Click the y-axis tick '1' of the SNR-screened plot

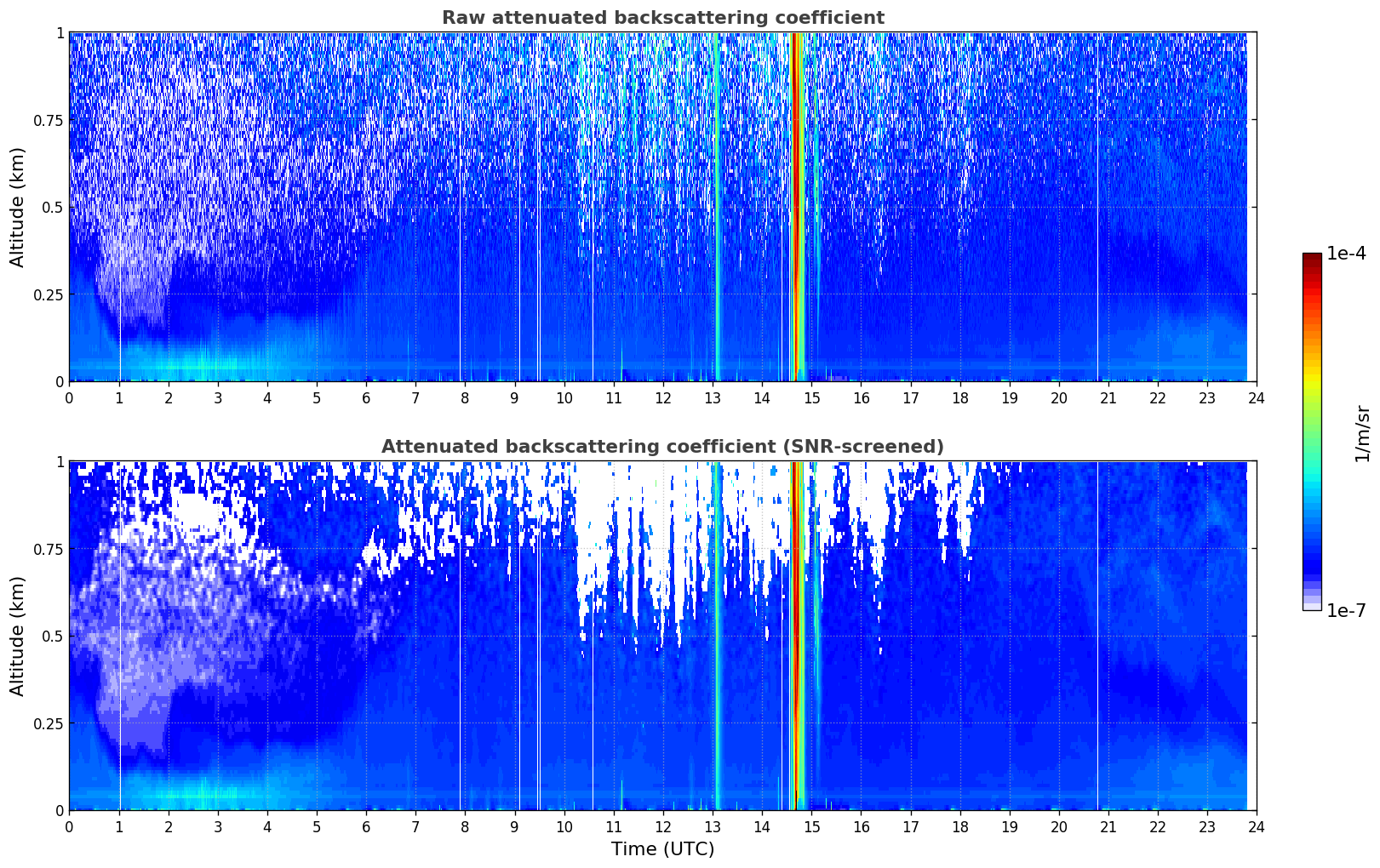[x=60, y=462]
